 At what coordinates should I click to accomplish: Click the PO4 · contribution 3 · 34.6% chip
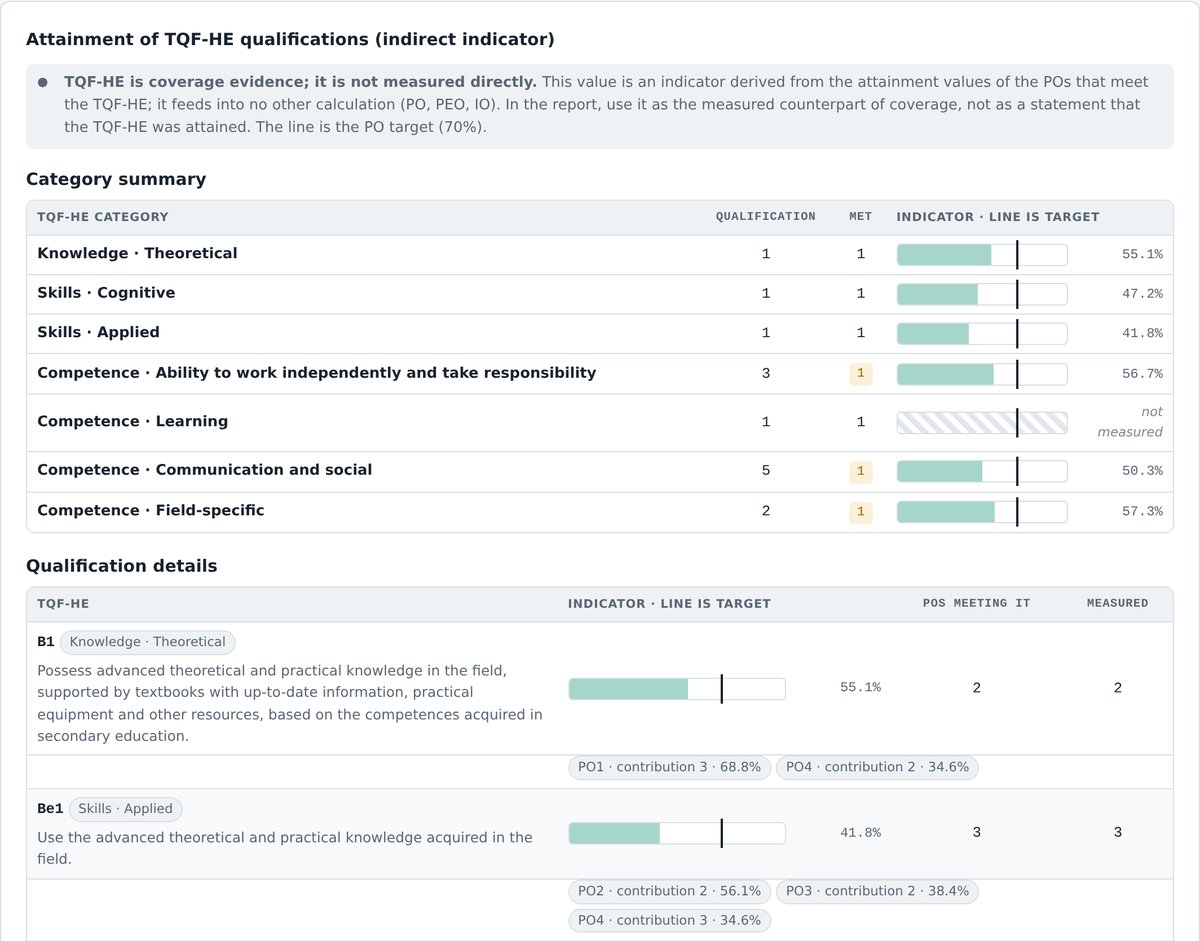(x=669, y=920)
